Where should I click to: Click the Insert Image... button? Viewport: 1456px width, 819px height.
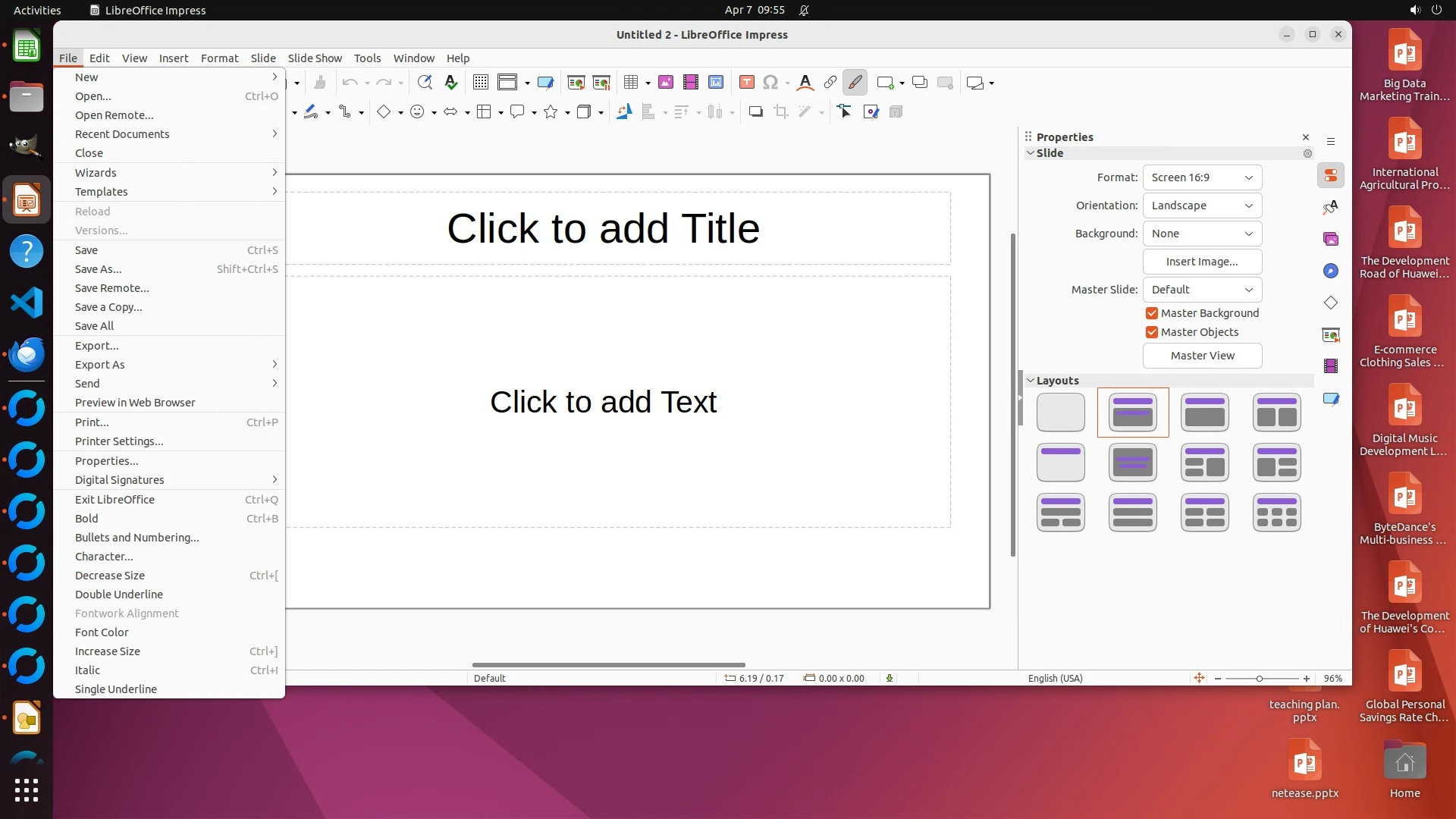click(x=1201, y=262)
